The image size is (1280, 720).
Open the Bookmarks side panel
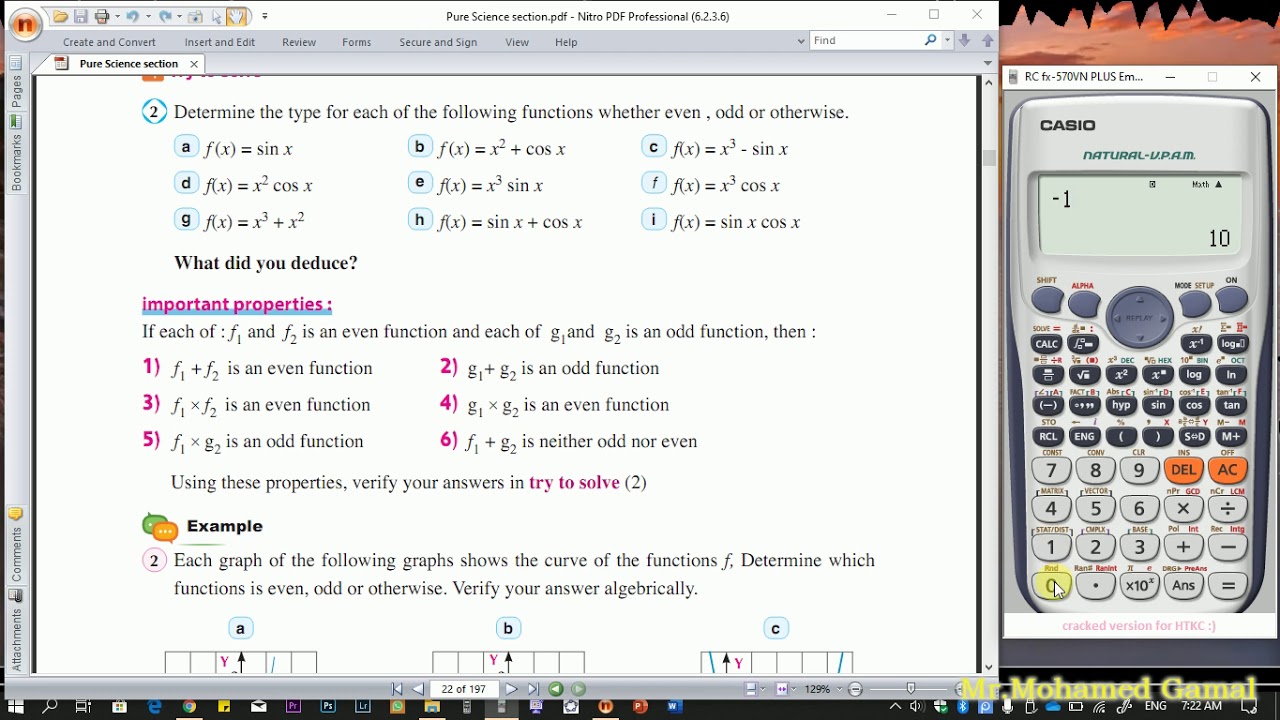[x=15, y=155]
